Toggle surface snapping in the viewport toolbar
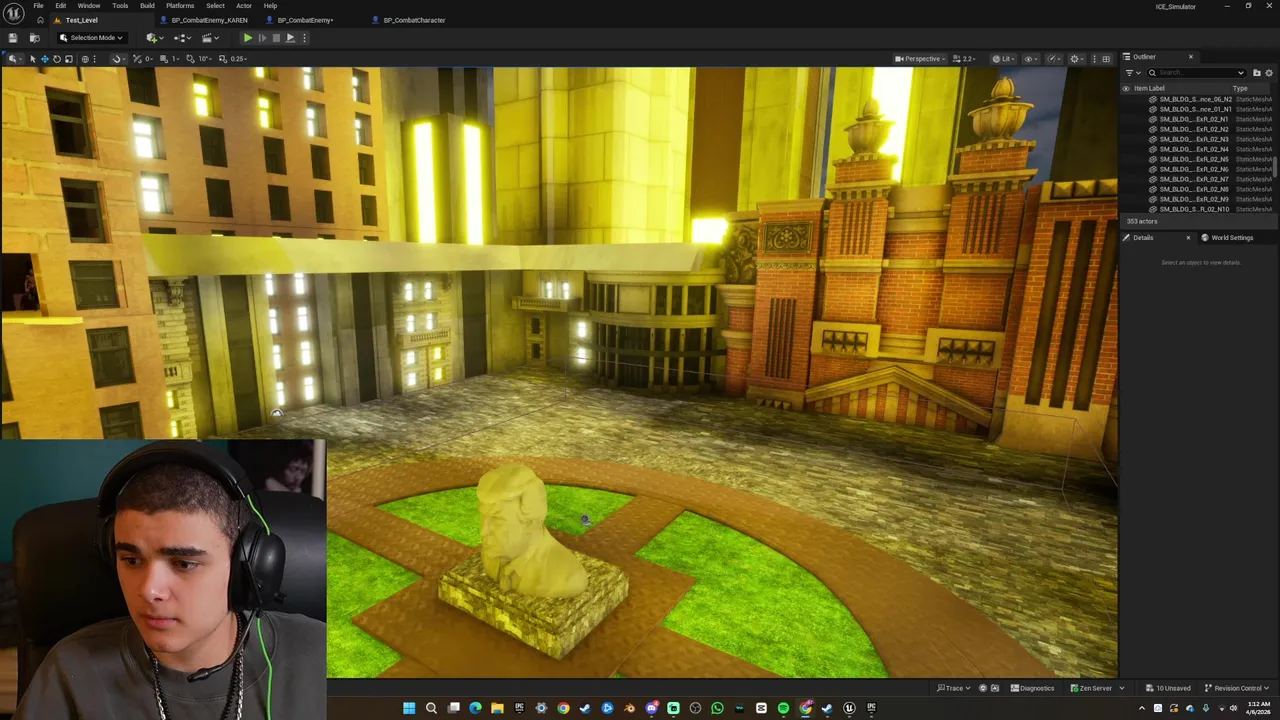Screen dimensions: 1280x720 tap(117, 59)
